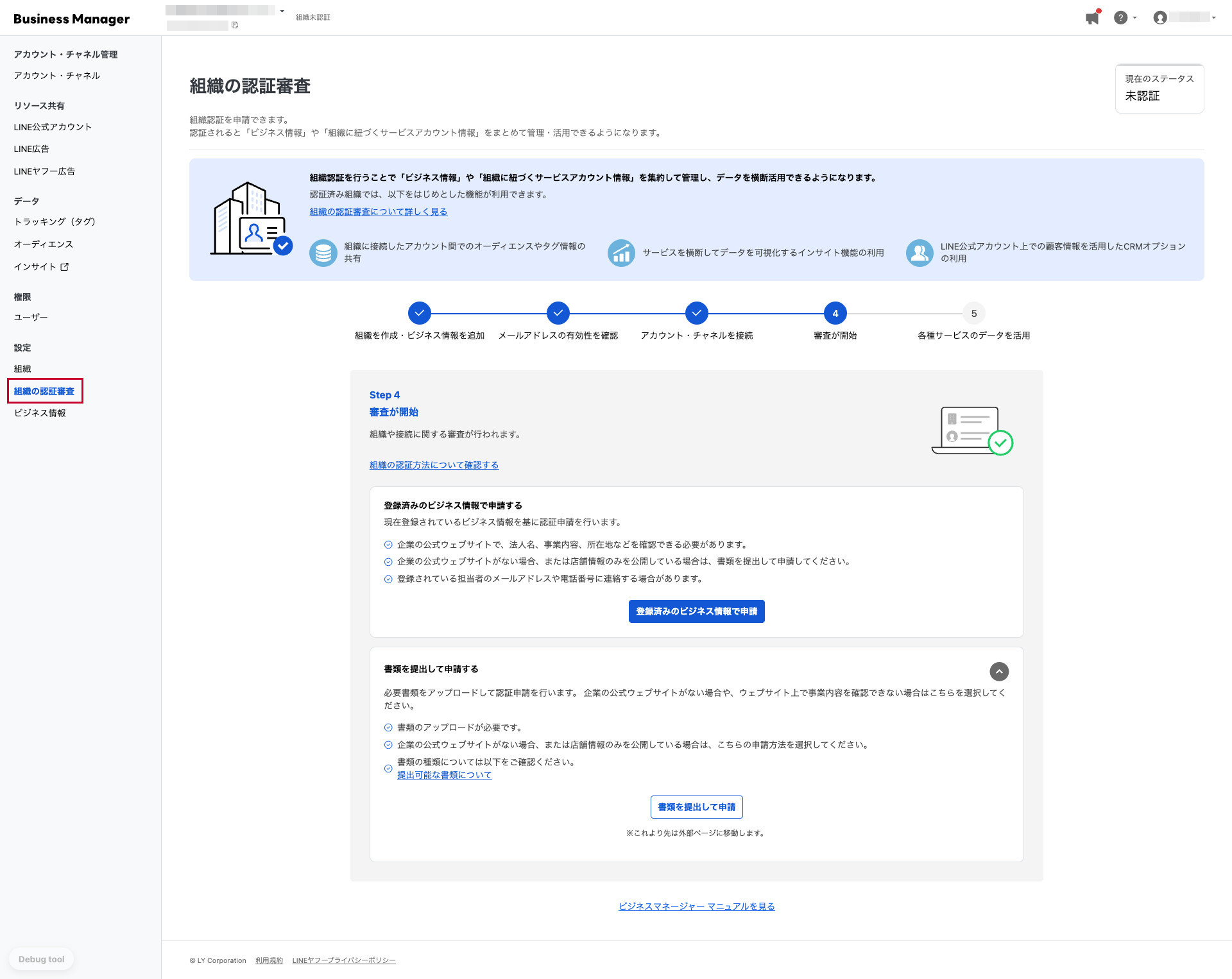Click step 2 email verification checkmark circle
The image size is (1232, 979).
(x=558, y=313)
